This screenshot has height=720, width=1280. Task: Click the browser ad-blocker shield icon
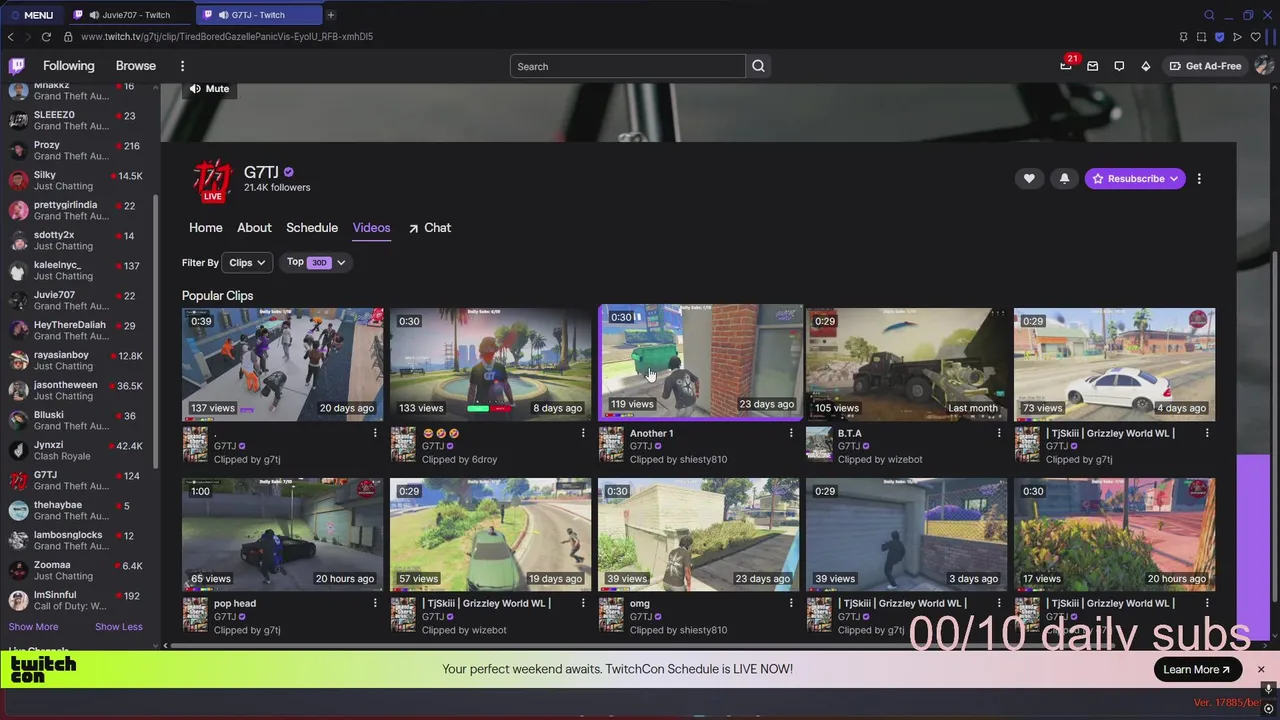pyautogui.click(x=1219, y=37)
